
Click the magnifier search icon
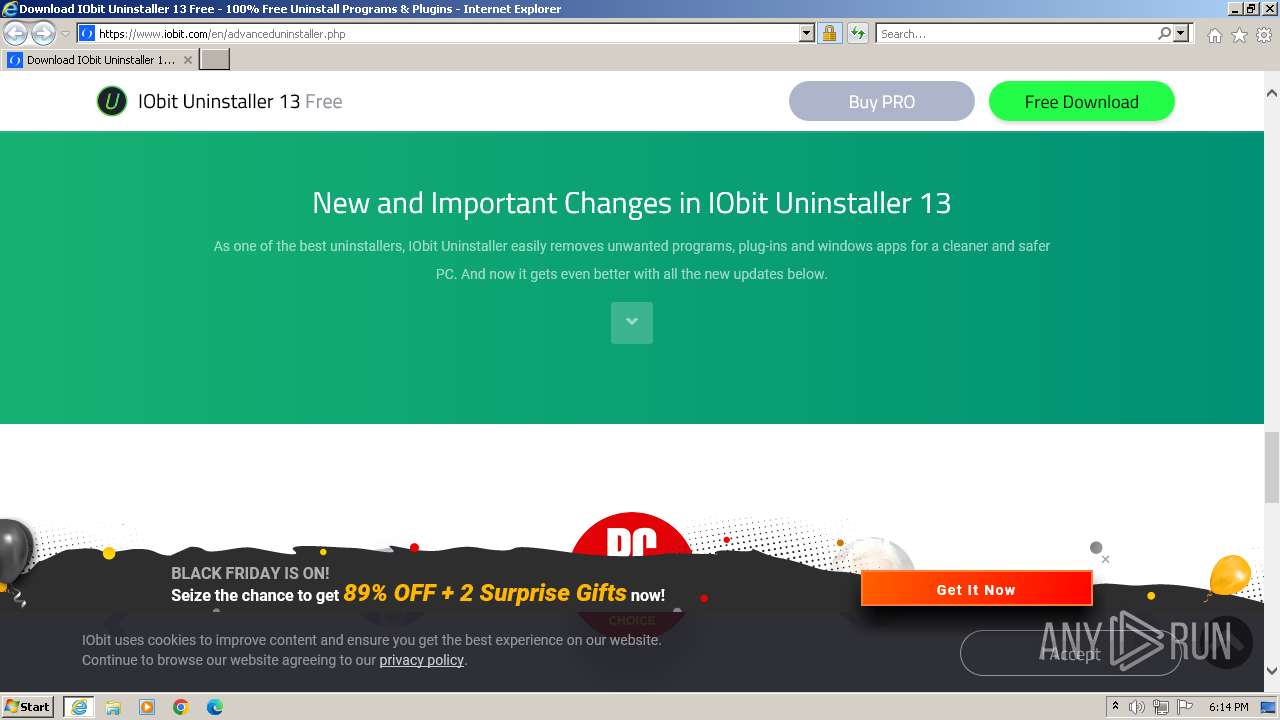pos(1164,33)
